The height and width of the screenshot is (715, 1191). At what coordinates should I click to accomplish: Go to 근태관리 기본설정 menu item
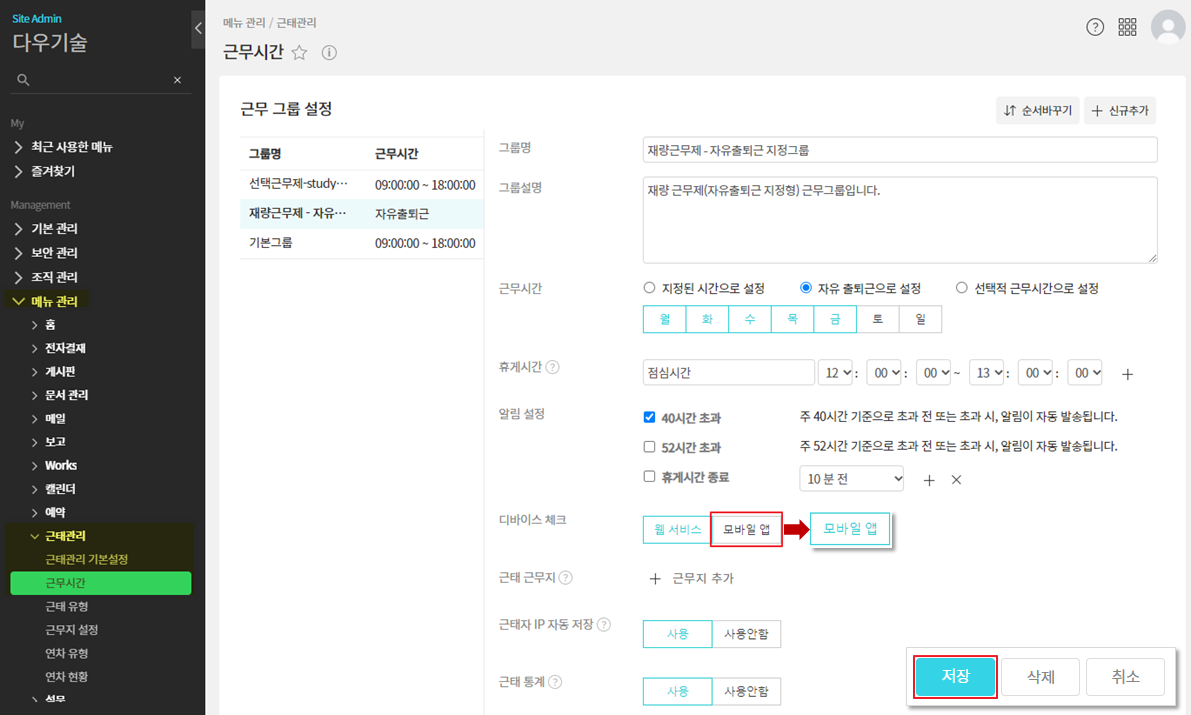click(x=86, y=559)
